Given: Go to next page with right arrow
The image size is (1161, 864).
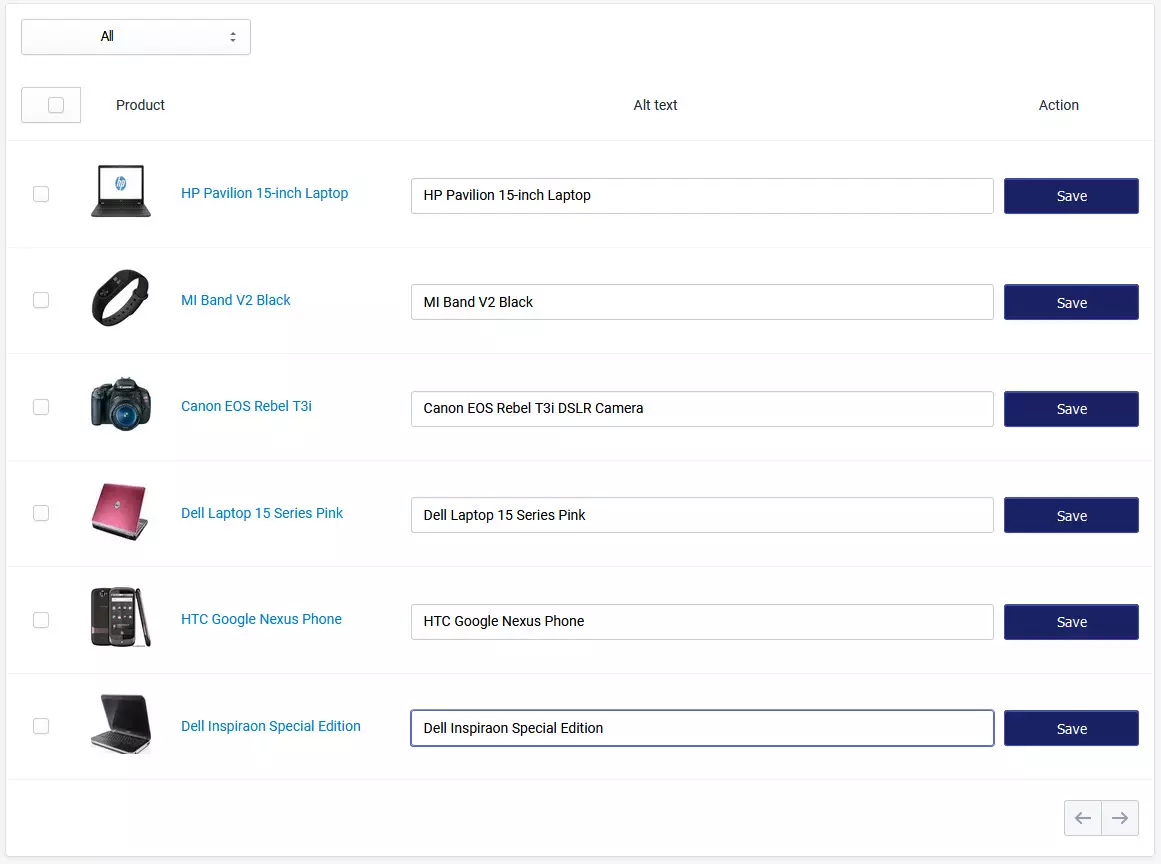Looking at the screenshot, I should pos(1120,818).
